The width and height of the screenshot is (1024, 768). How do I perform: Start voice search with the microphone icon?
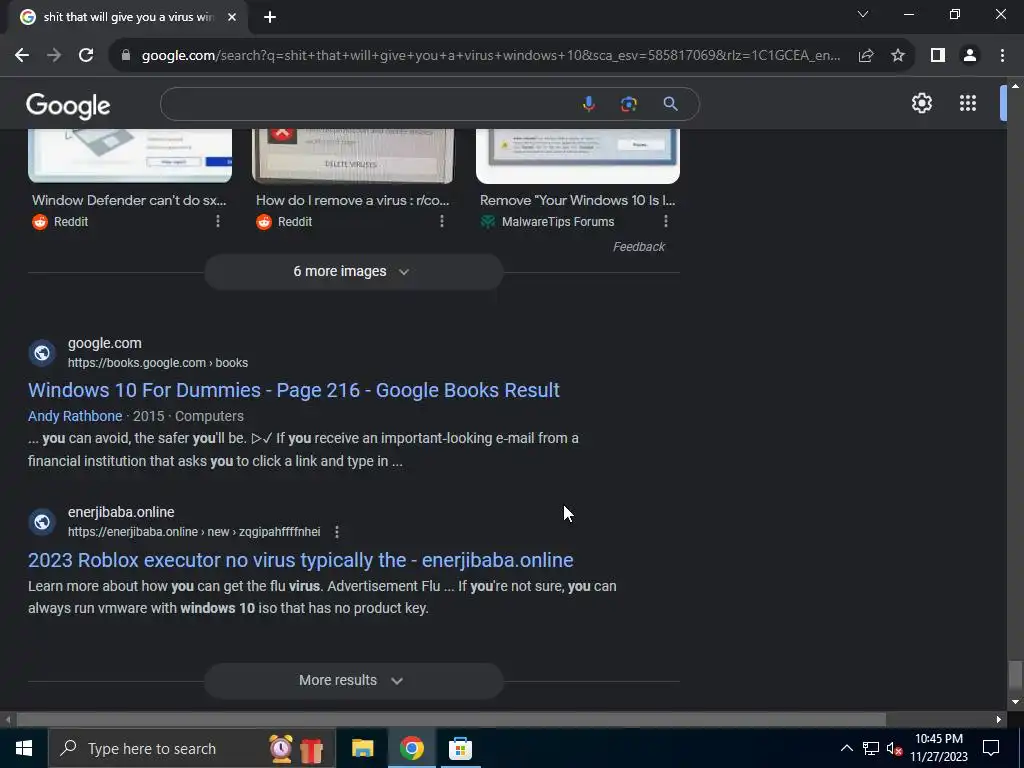(588, 104)
